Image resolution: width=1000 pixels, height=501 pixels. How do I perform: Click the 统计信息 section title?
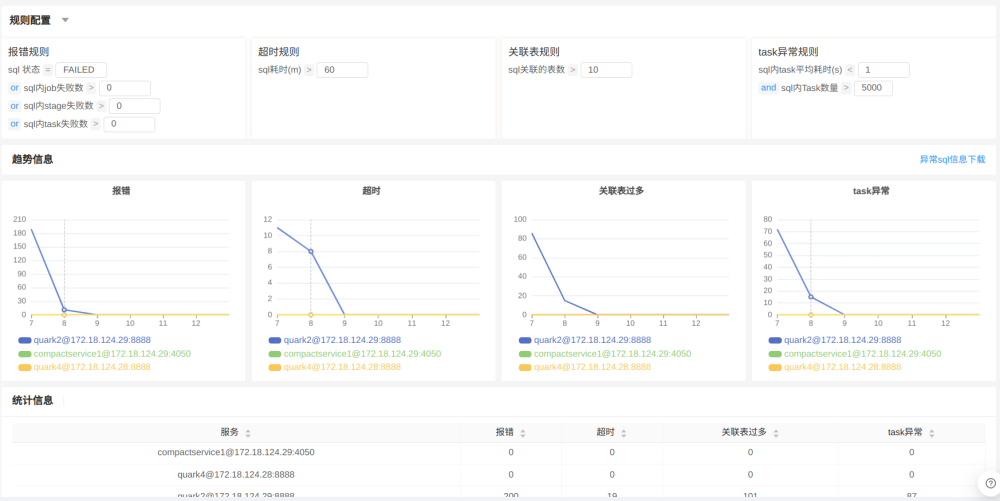click(33, 400)
